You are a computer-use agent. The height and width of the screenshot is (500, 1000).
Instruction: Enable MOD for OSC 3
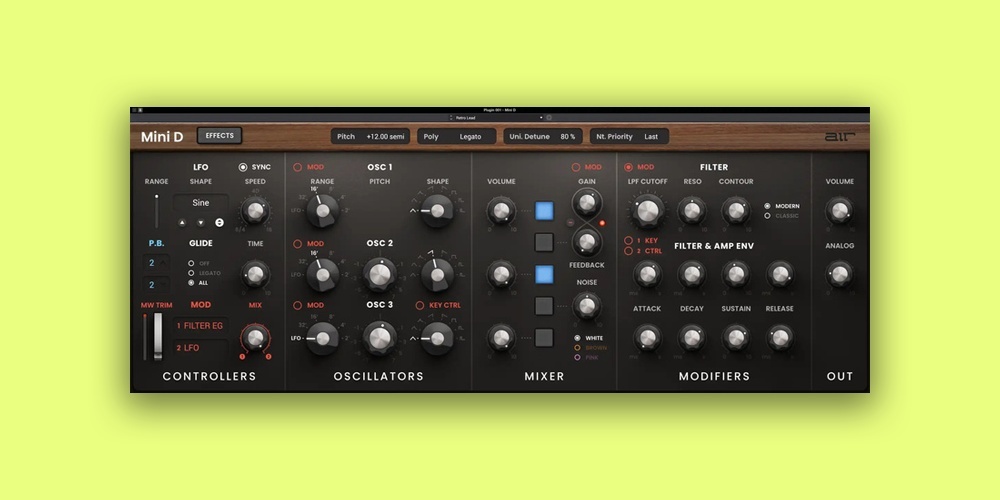coord(309,305)
